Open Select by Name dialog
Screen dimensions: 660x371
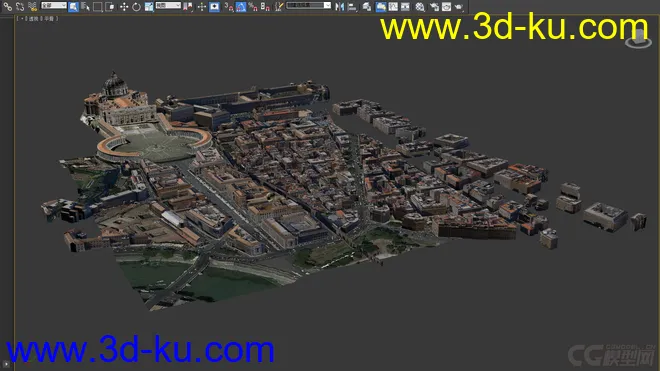click(85, 7)
